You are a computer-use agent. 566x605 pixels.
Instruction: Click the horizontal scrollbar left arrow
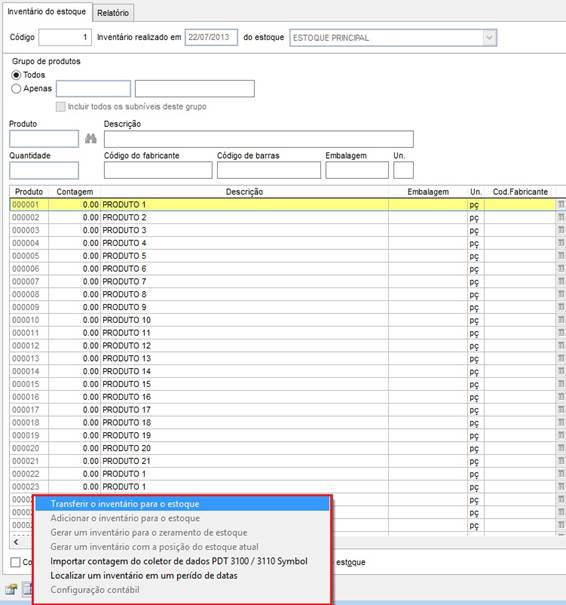point(16,542)
